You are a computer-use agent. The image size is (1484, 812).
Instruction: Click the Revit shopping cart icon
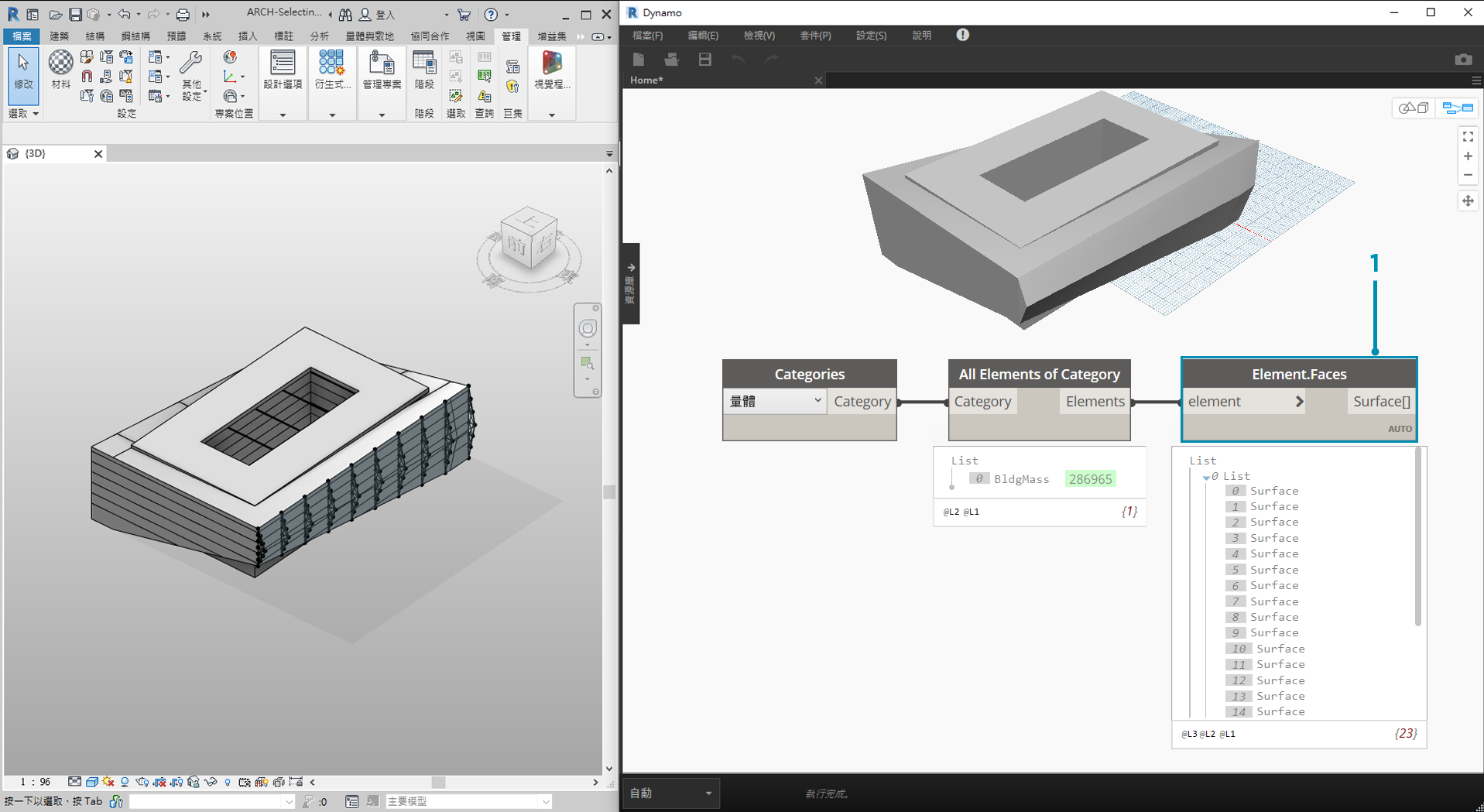pyautogui.click(x=464, y=14)
